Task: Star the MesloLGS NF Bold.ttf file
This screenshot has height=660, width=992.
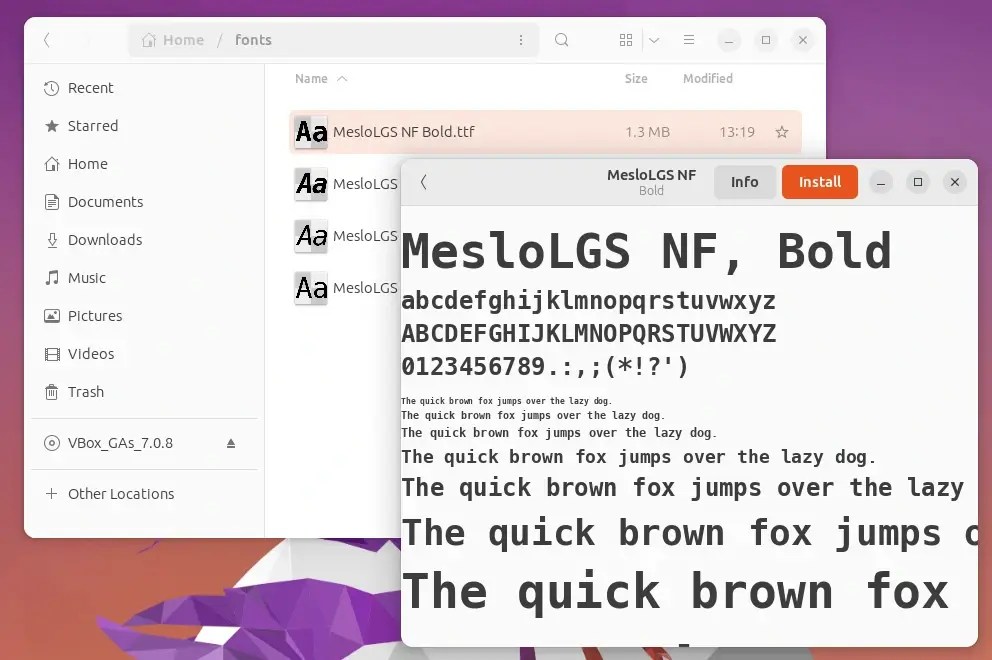Action: coord(782,132)
